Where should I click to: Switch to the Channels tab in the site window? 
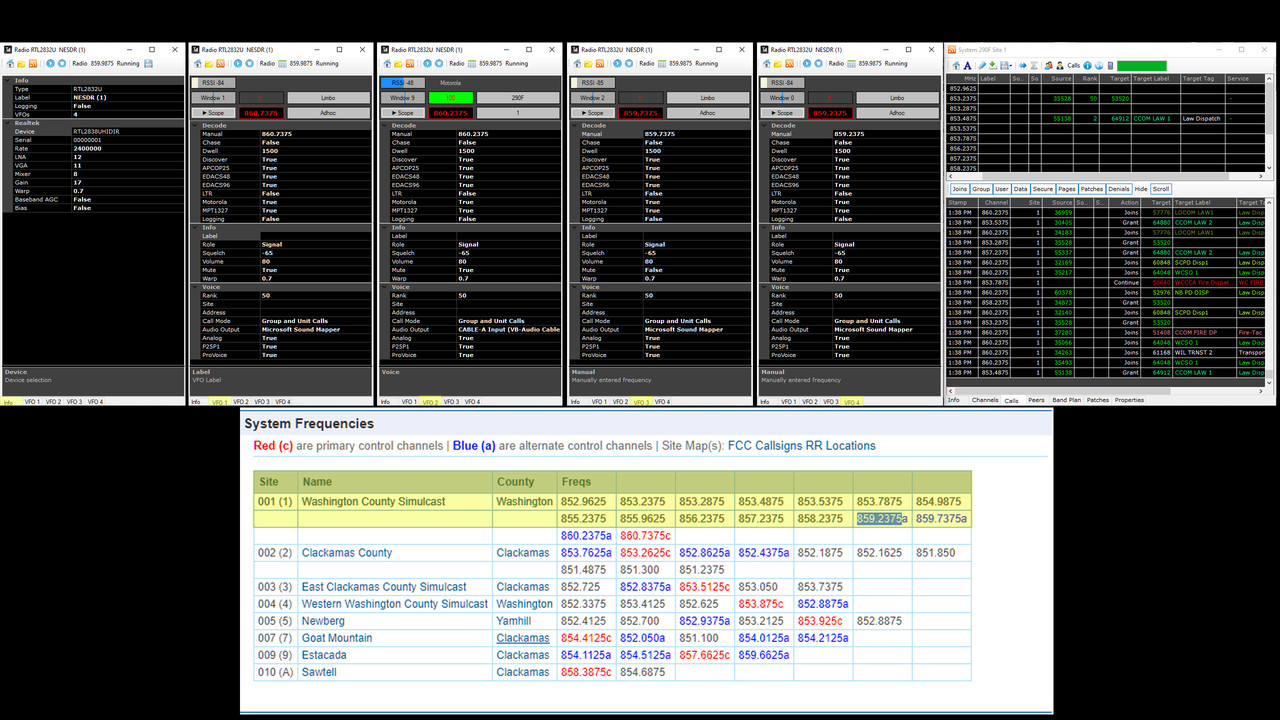pos(985,399)
